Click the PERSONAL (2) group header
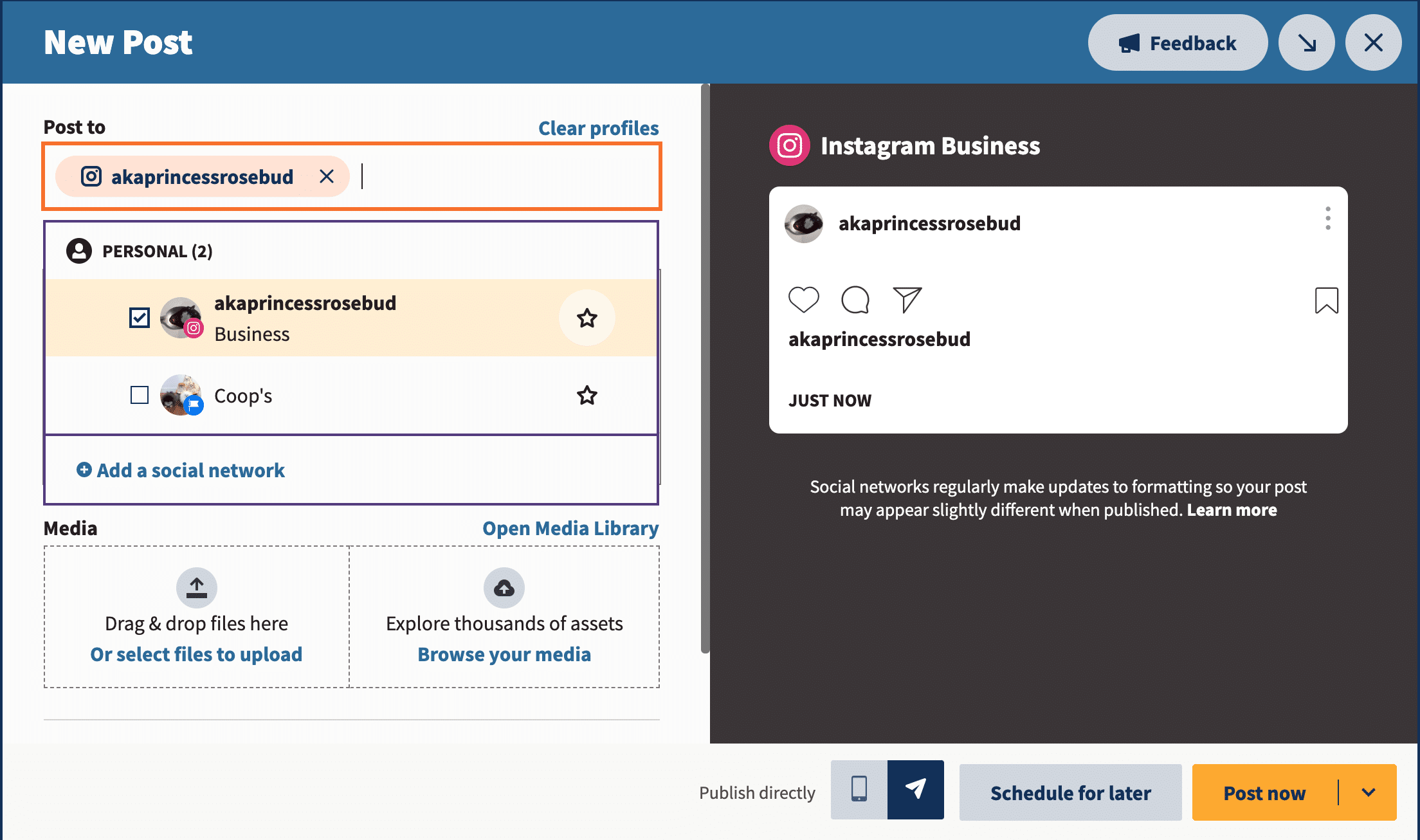This screenshot has width=1420, height=840. pos(351,251)
